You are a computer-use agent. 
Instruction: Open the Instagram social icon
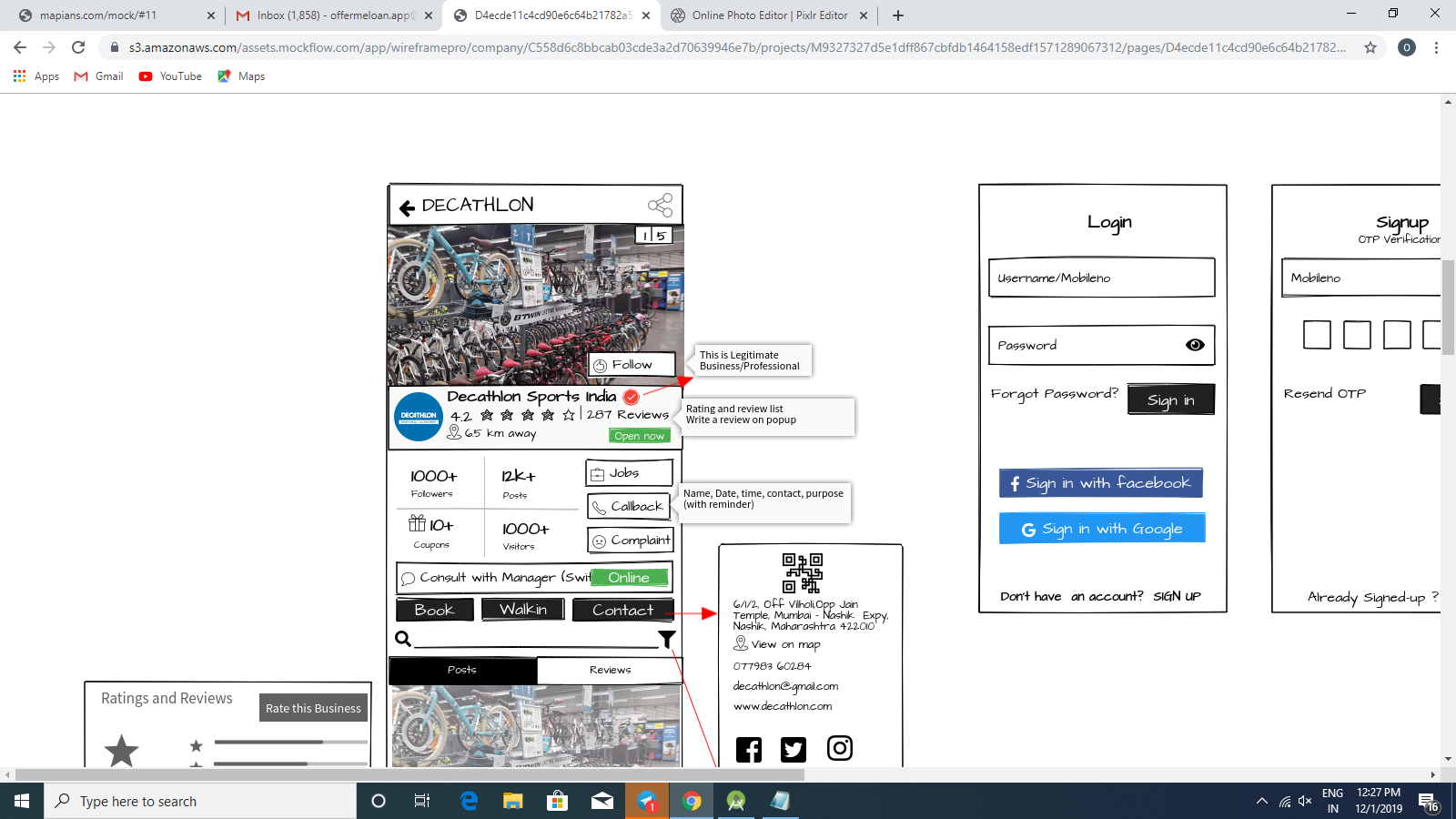tap(840, 748)
